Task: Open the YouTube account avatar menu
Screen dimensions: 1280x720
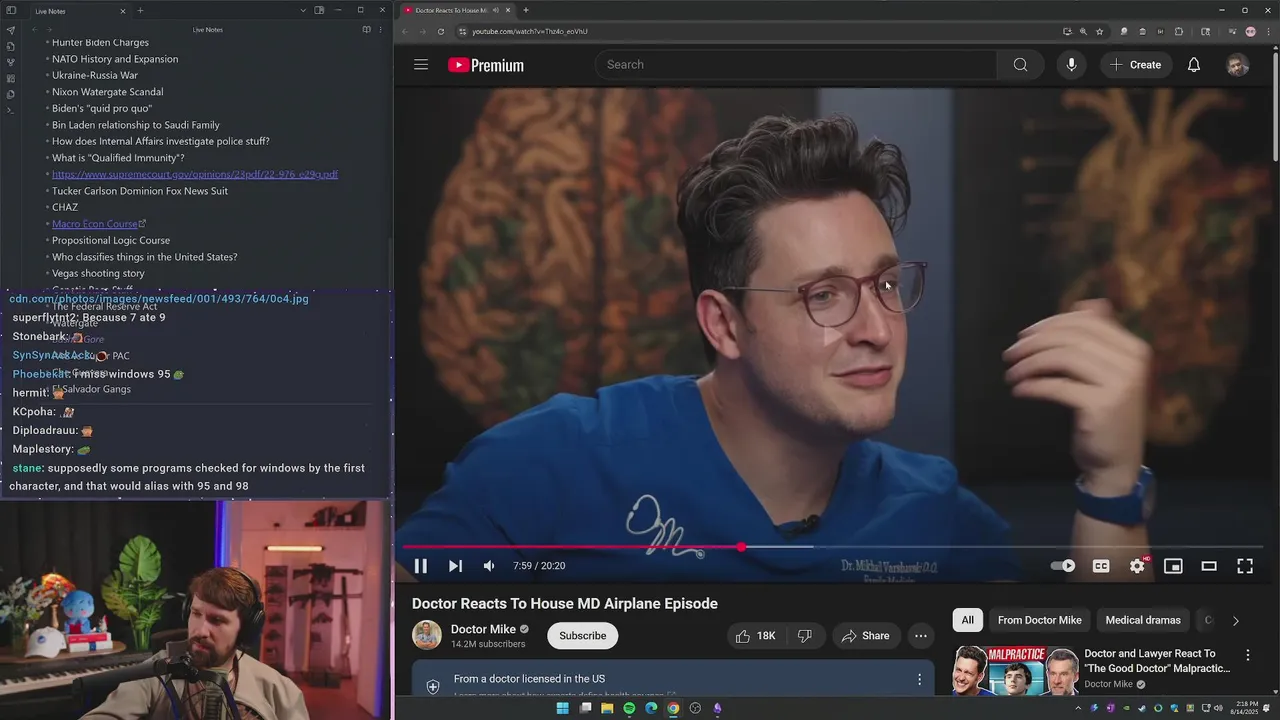Action: point(1238,65)
